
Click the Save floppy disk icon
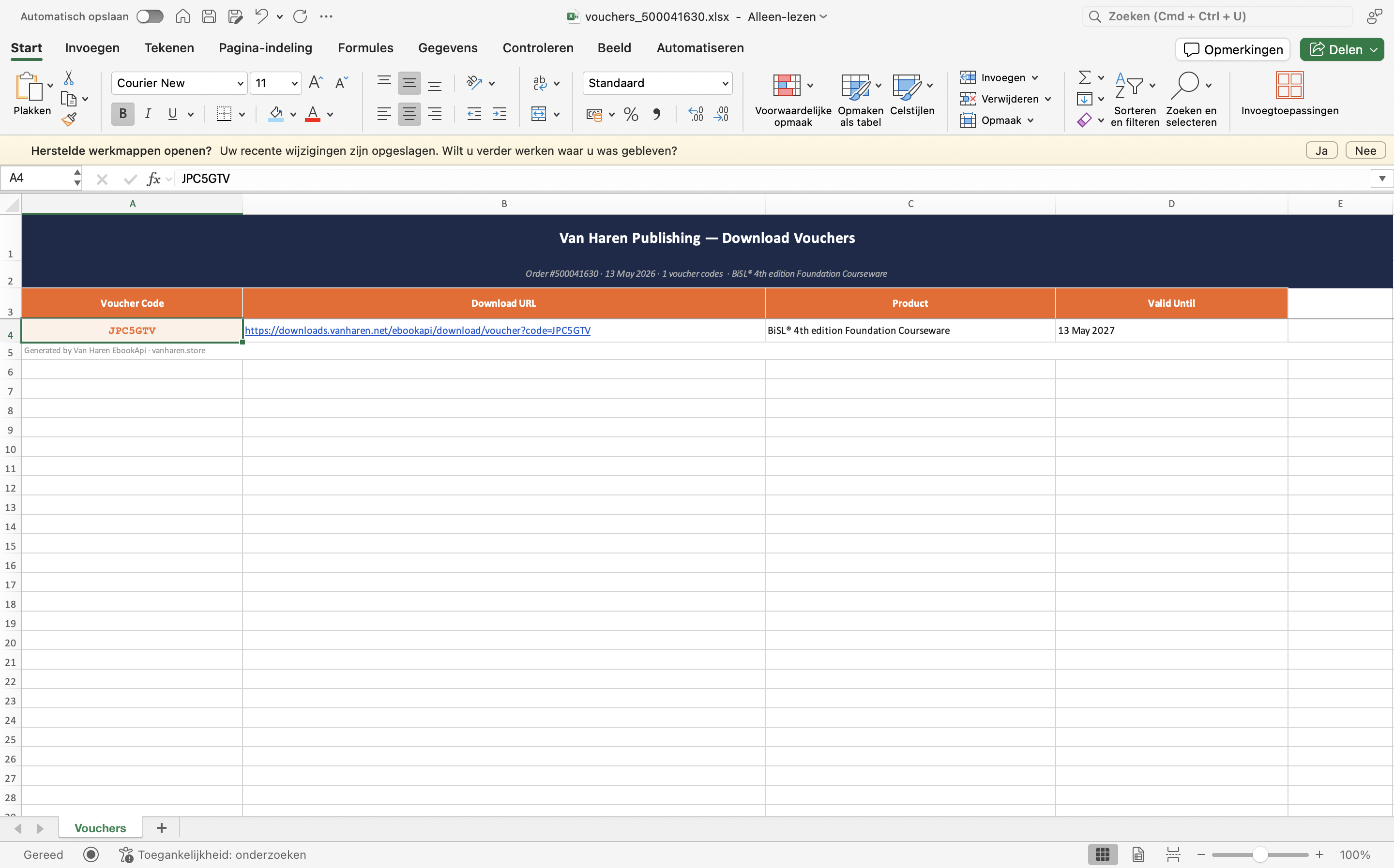[x=209, y=16]
